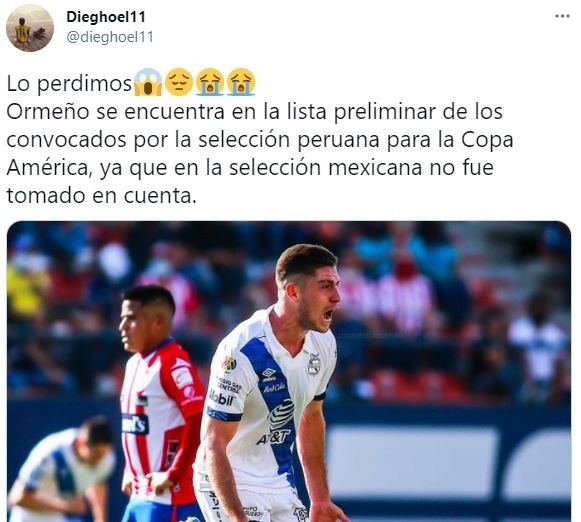Click the Umbro logo on the white jersey
Image resolution: width=581 pixels, height=522 pixels.
269,374
